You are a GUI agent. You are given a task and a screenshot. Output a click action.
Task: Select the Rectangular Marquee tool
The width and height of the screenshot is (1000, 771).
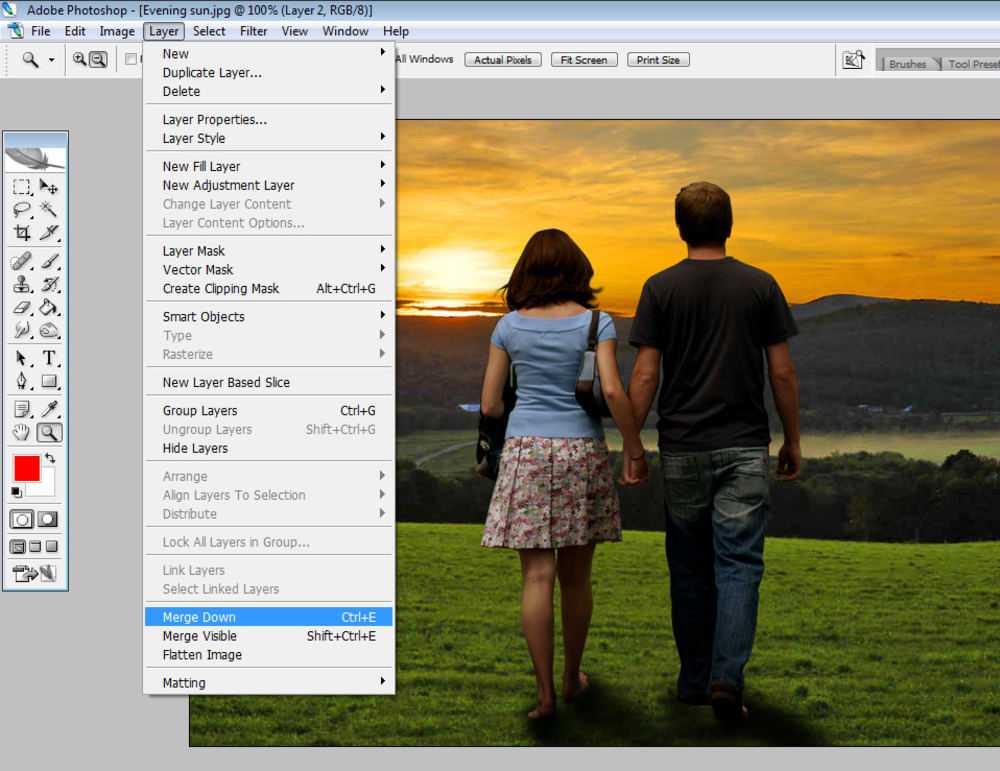(x=22, y=187)
